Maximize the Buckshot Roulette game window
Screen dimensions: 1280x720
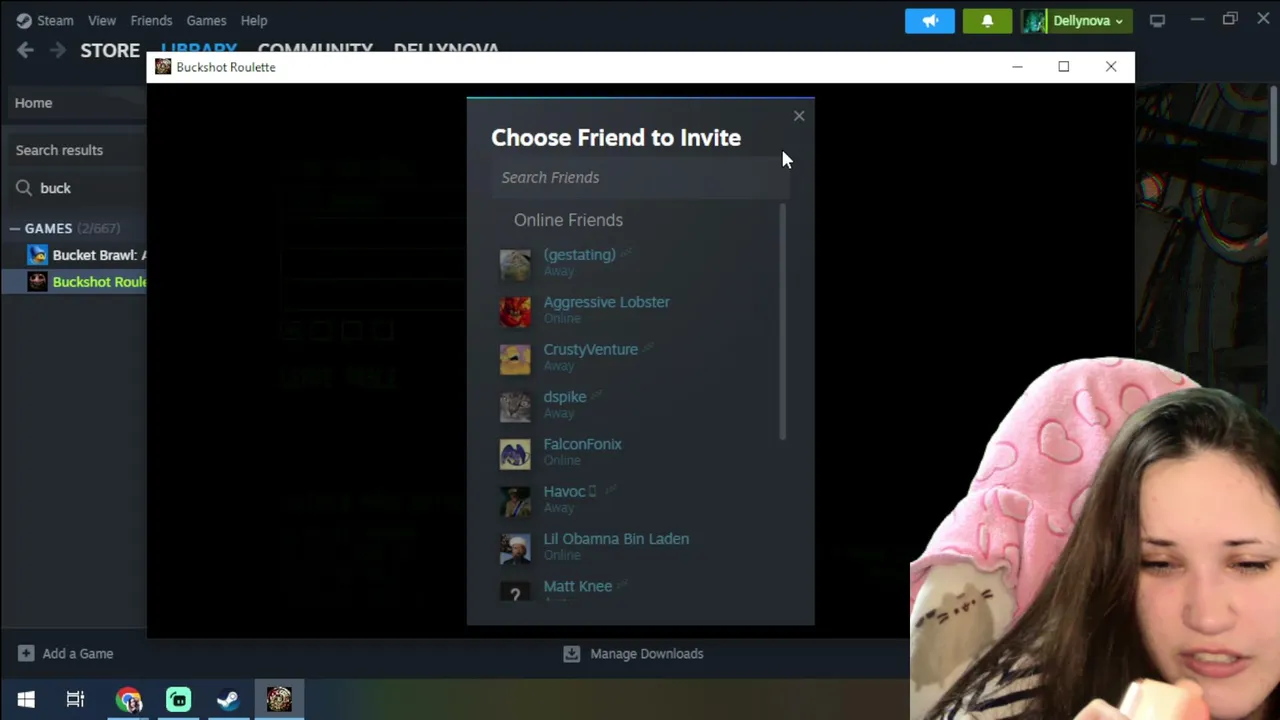point(1064,67)
